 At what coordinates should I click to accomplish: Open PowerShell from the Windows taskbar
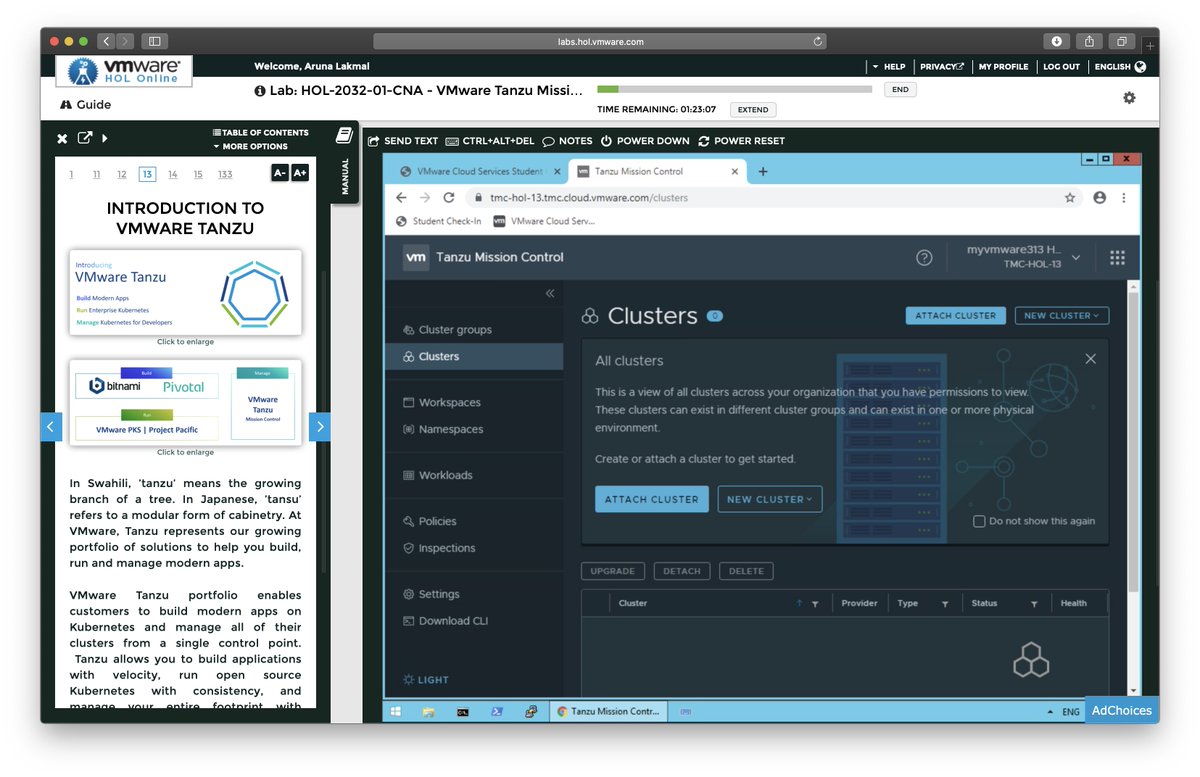(496, 712)
